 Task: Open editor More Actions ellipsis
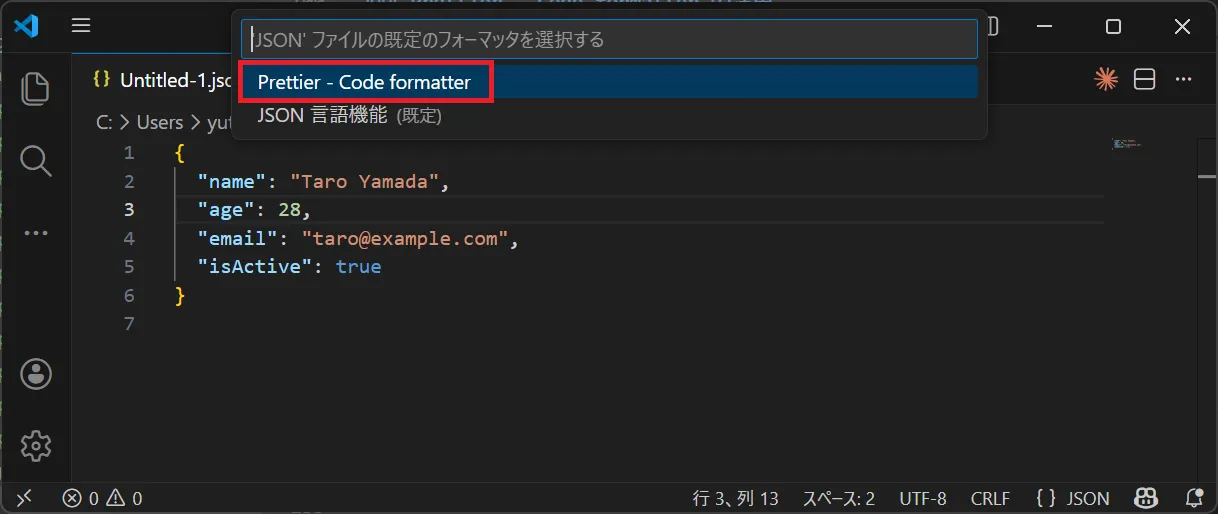point(1184,80)
